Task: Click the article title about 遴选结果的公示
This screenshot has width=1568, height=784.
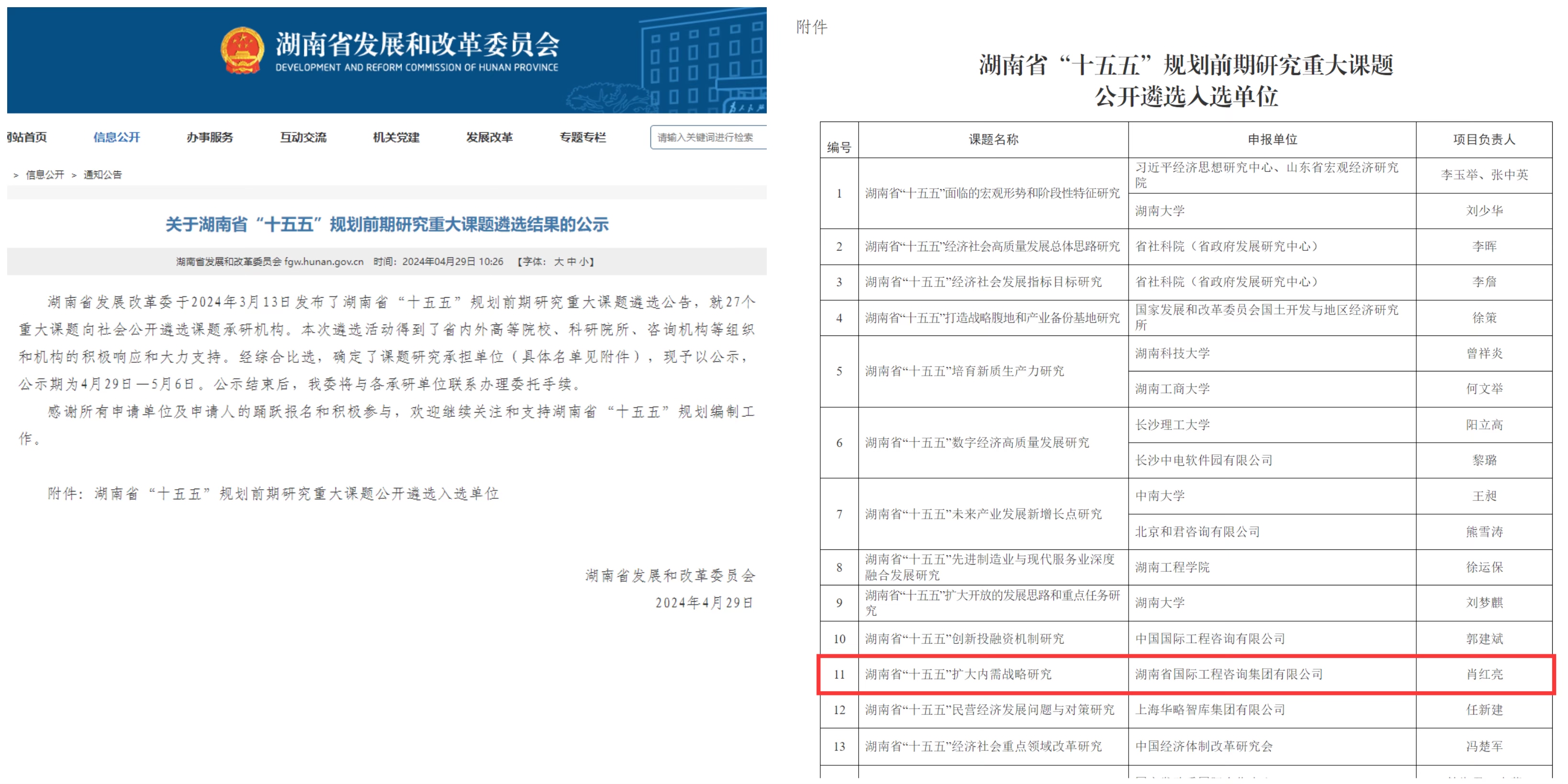Action: point(387,224)
